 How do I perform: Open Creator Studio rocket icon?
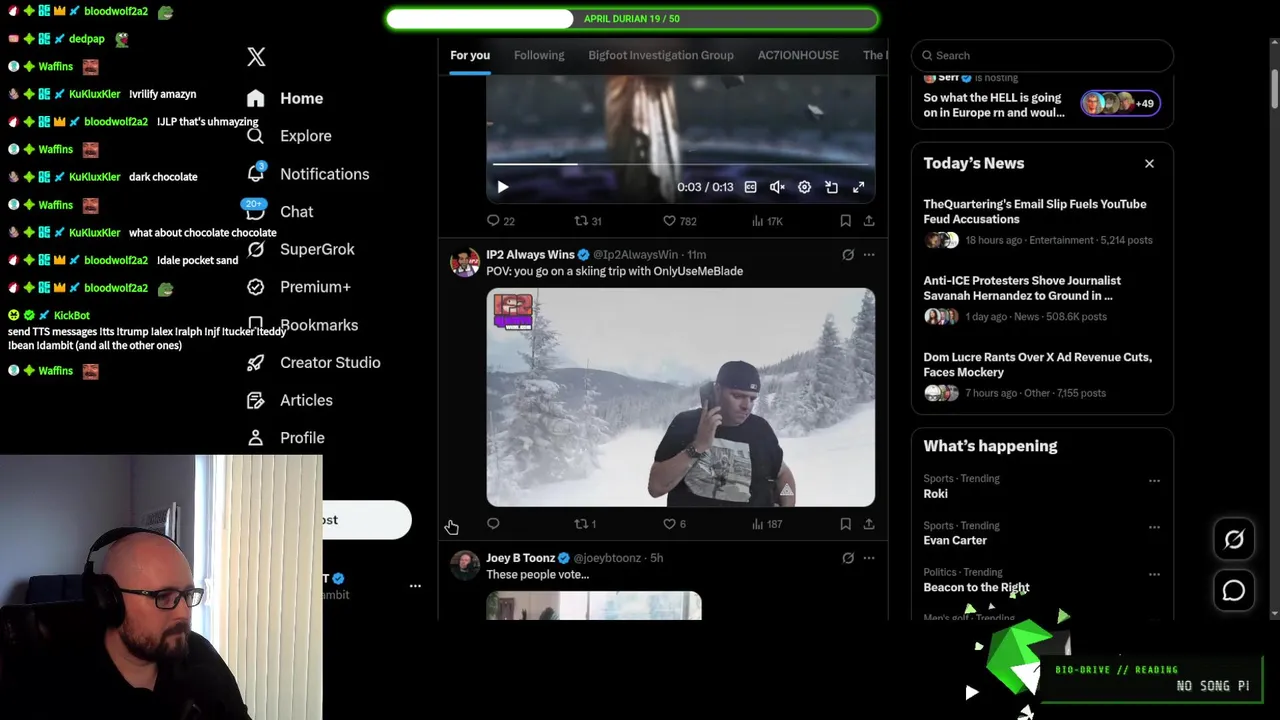[x=256, y=363]
